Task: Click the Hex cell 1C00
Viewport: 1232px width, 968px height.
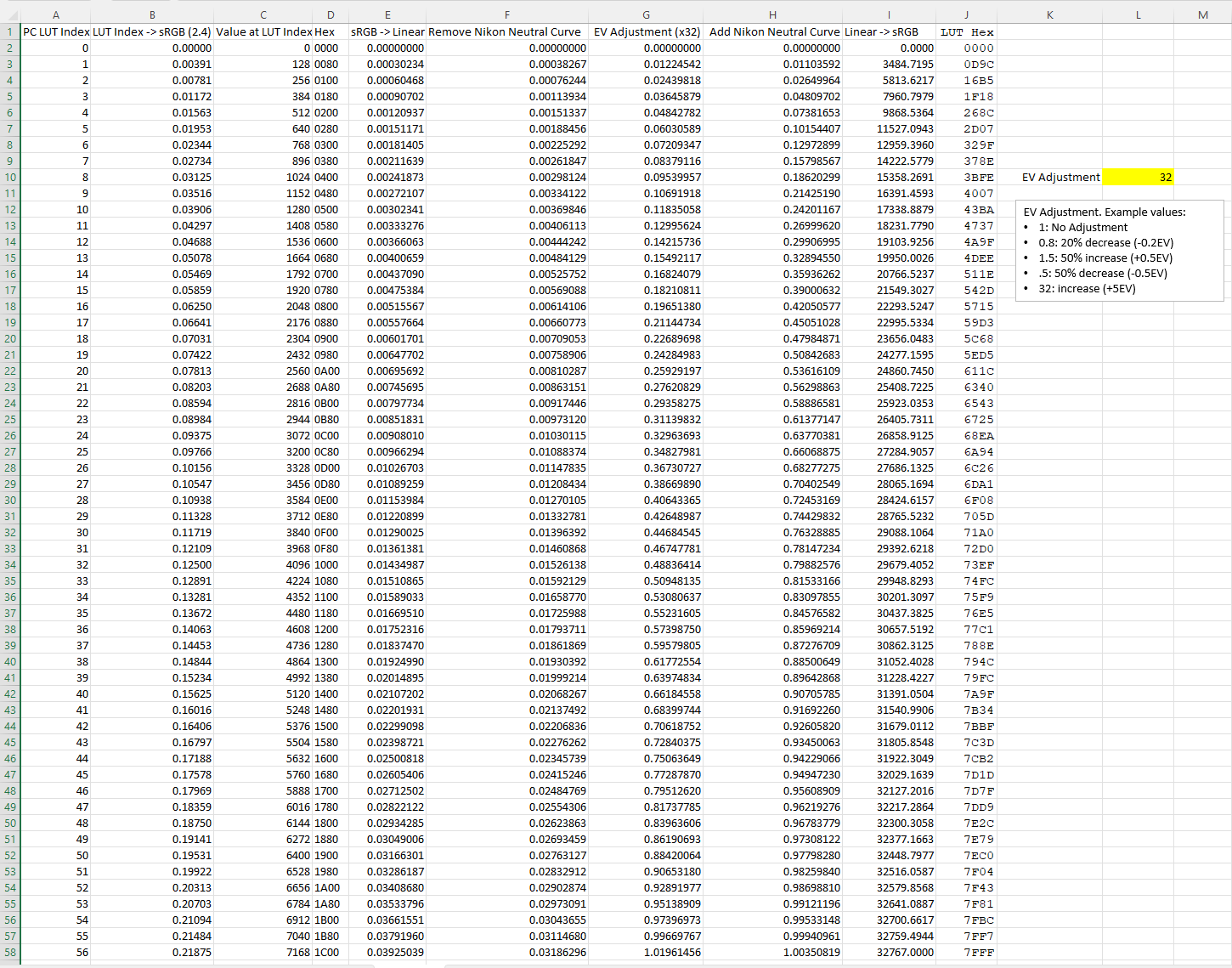Action: (x=331, y=952)
